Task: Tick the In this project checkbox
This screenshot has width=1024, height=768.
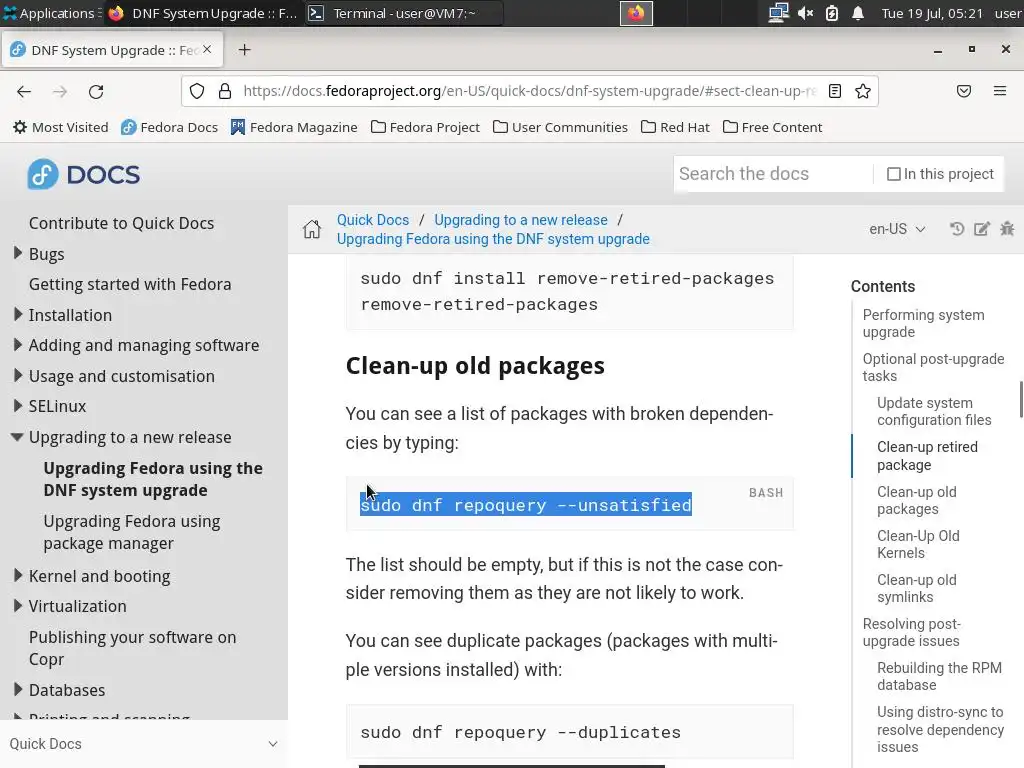Action: [893, 174]
